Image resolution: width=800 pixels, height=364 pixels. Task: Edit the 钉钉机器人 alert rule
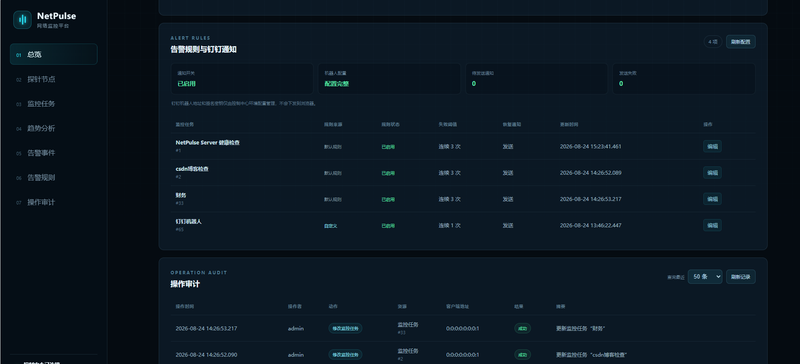click(x=712, y=225)
